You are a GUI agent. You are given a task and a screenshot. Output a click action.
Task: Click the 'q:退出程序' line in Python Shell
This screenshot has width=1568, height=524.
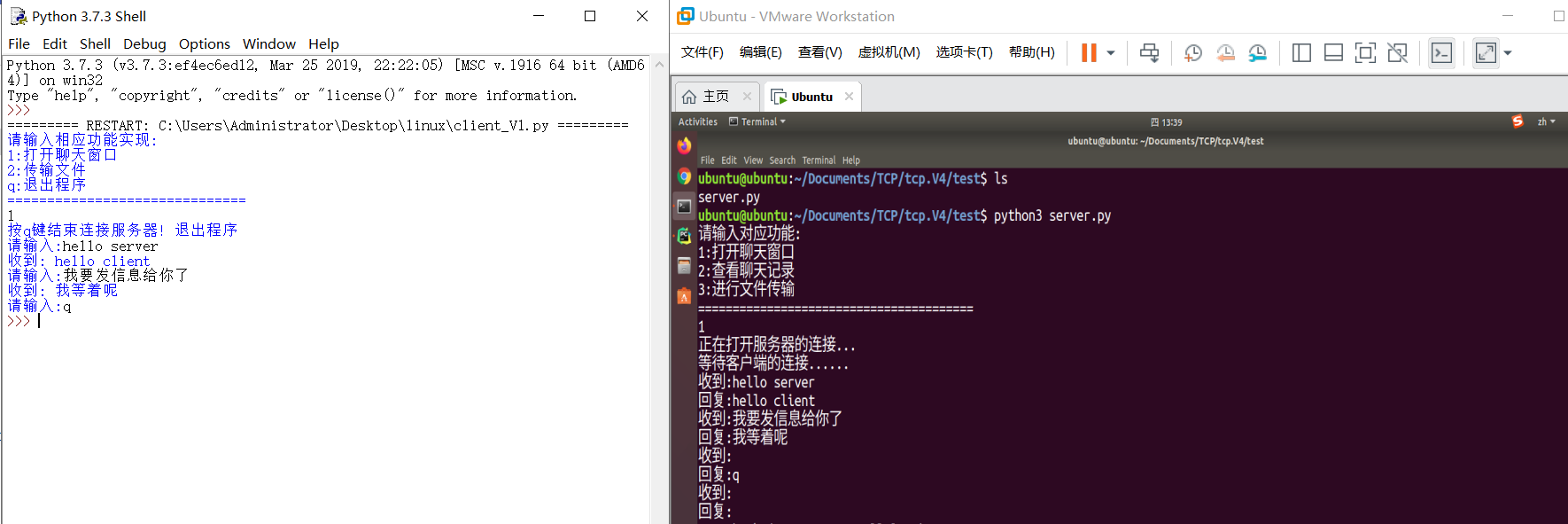tap(46, 185)
